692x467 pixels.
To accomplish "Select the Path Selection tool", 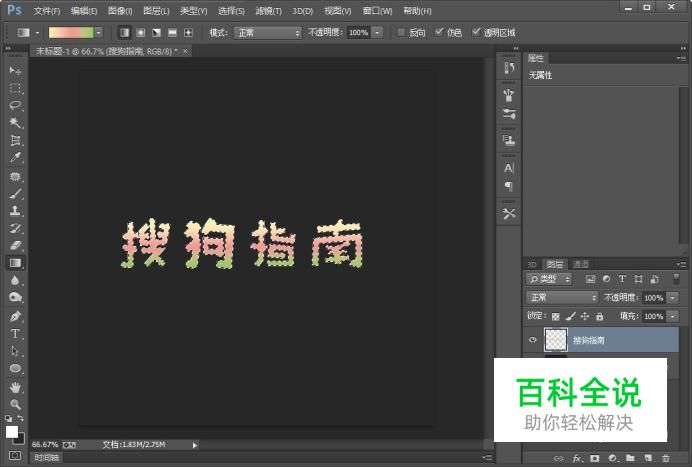I will [15, 351].
